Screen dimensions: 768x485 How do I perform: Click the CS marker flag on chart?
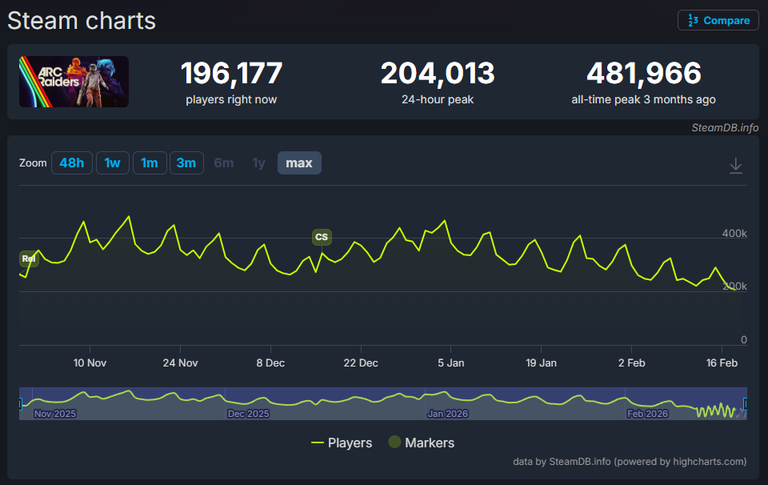321,237
